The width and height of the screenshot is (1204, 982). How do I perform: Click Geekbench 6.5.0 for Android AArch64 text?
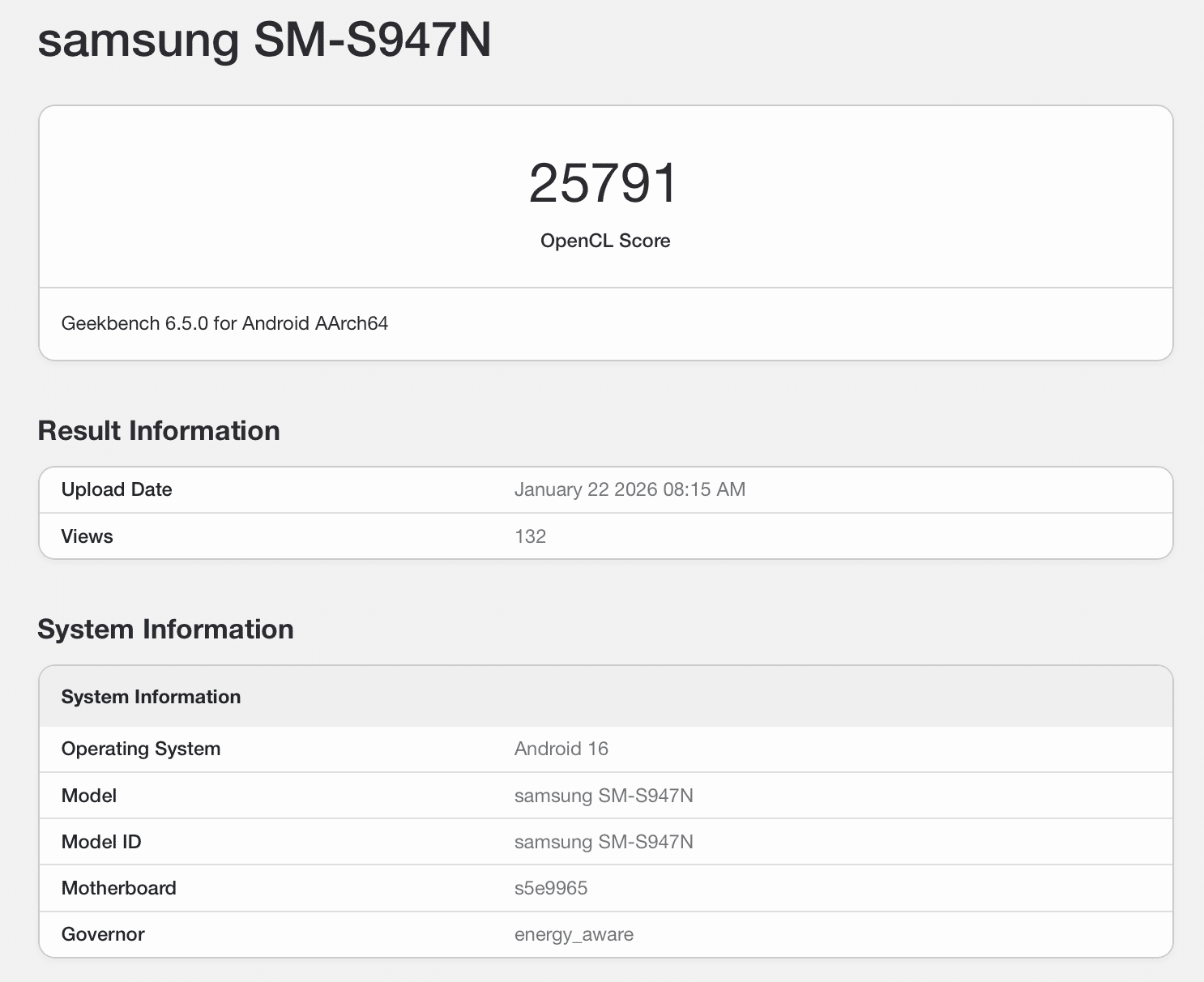(224, 323)
